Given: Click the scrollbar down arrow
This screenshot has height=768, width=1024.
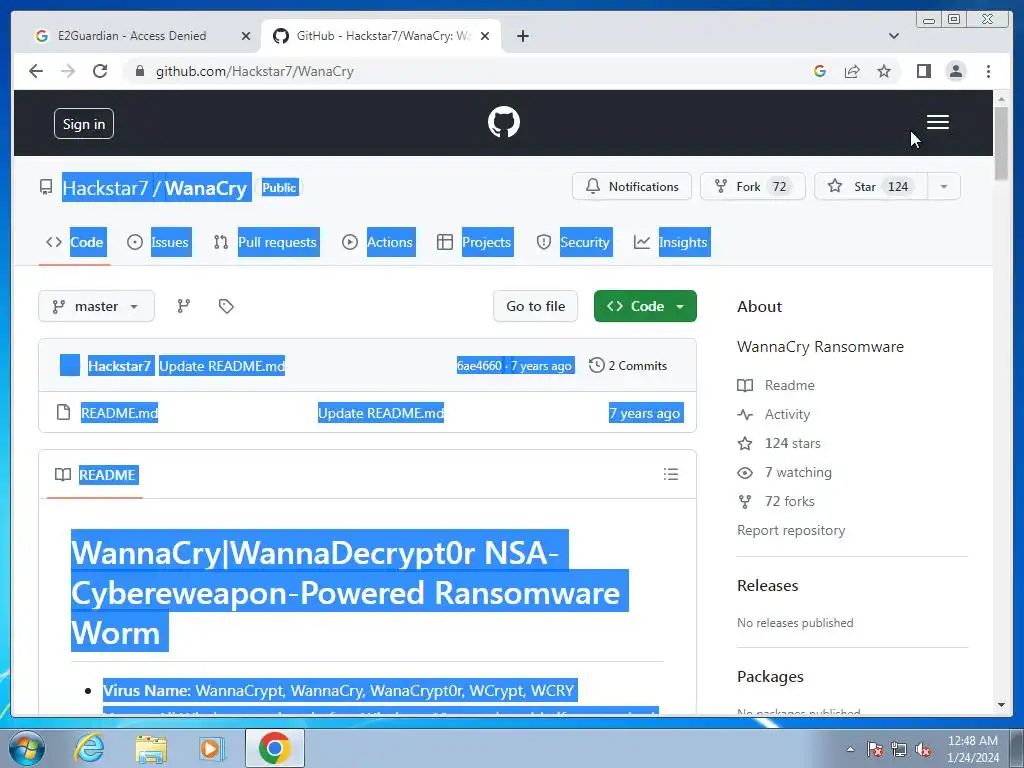Looking at the screenshot, I should [x=1001, y=705].
